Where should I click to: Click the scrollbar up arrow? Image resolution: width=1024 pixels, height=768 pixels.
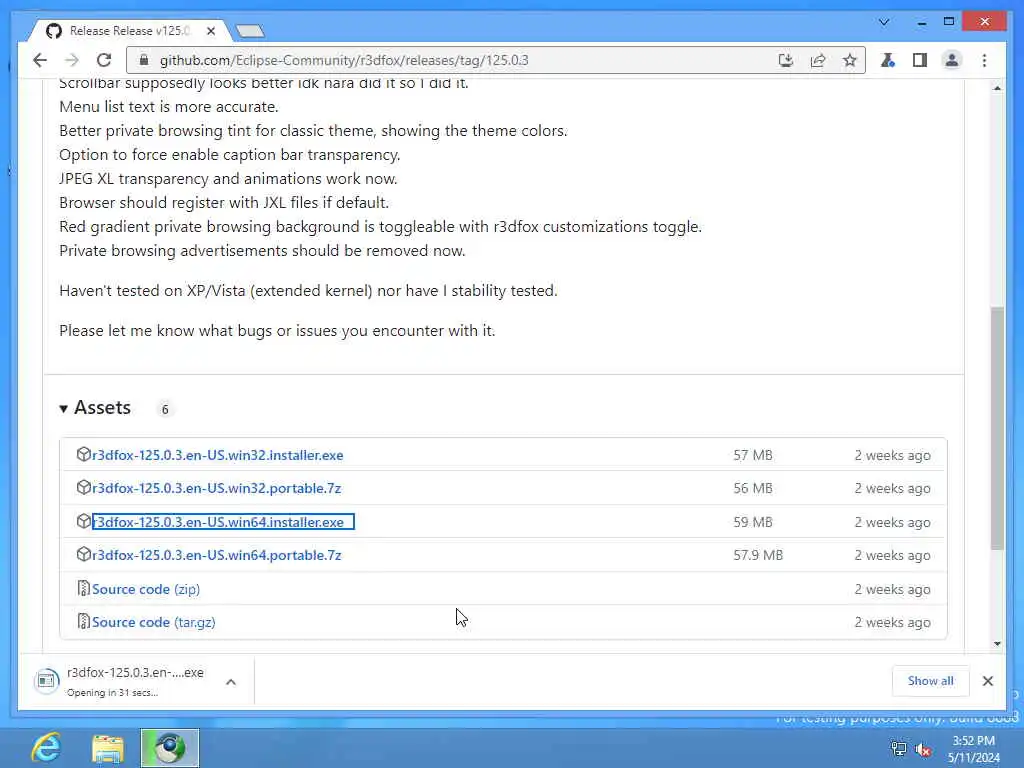(x=997, y=88)
